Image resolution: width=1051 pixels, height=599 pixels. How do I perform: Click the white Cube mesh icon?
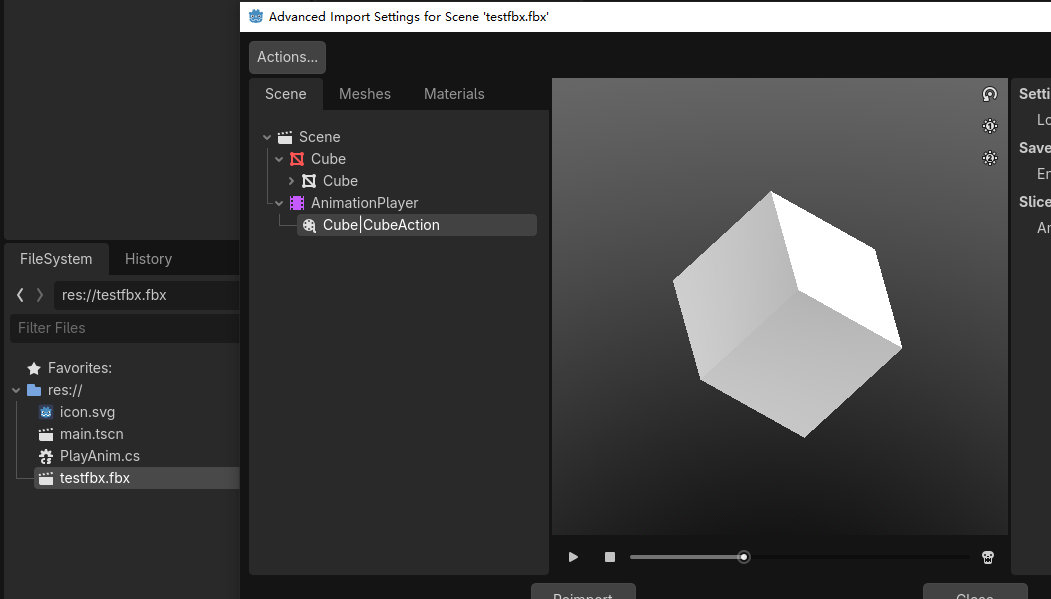pyautogui.click(x=309, y=181)
